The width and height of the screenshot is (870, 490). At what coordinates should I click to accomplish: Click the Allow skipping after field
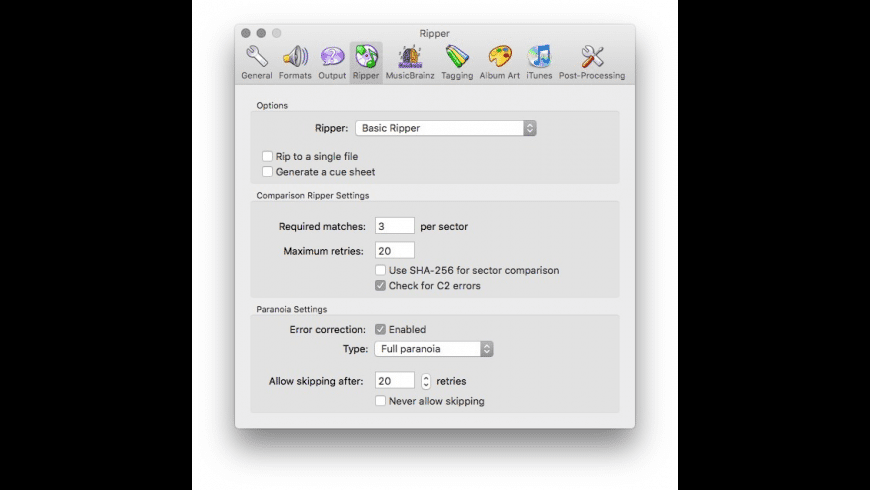coord(394,381)
